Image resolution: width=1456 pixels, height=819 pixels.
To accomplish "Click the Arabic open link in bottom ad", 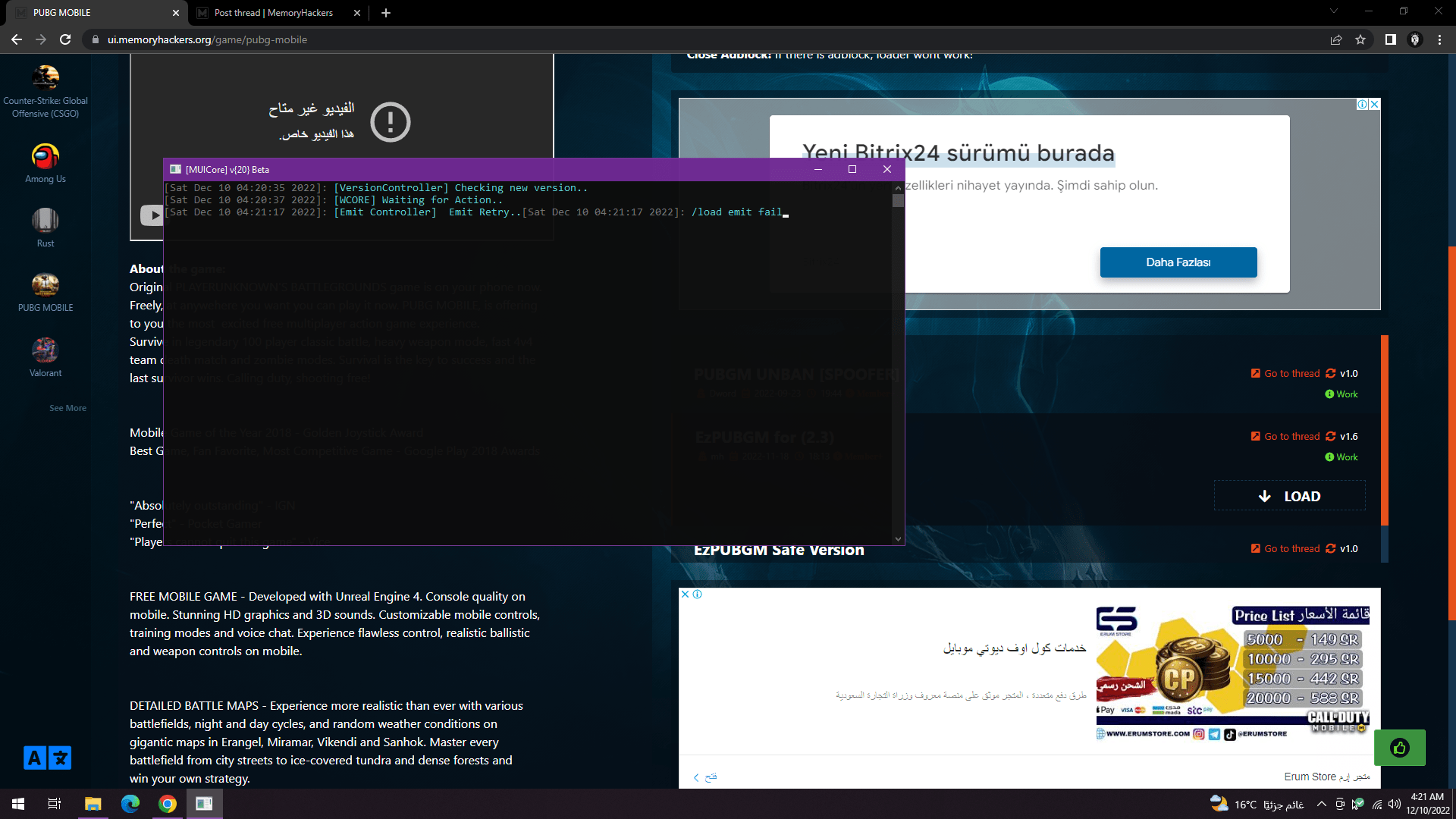I will (705, 777).
